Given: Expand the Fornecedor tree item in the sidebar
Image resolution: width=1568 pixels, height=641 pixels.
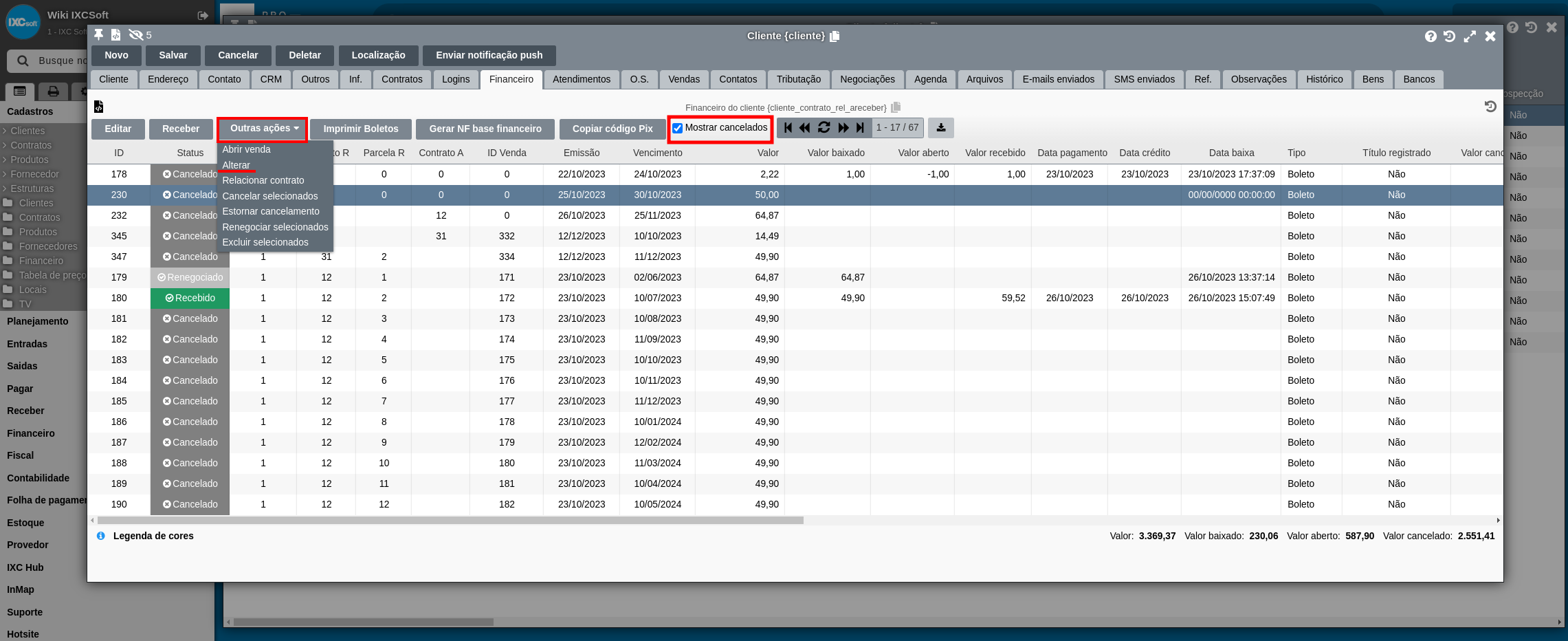Looking at the screenshot, I should click(x=34, y=174).
